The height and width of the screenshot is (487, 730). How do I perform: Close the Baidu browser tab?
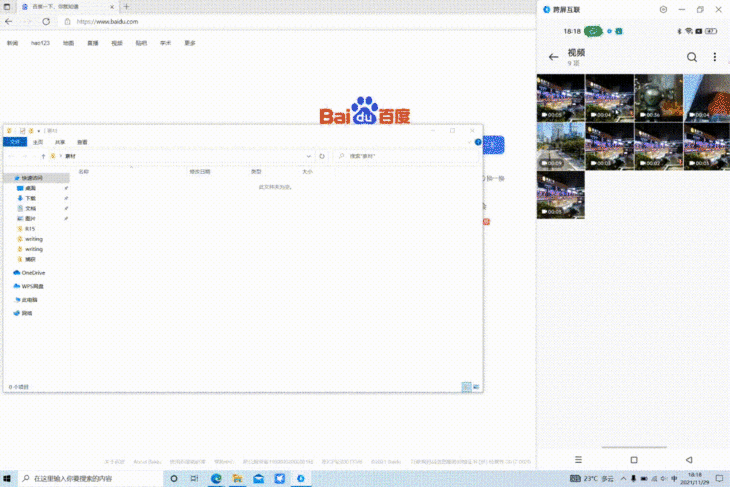point(112,7)
